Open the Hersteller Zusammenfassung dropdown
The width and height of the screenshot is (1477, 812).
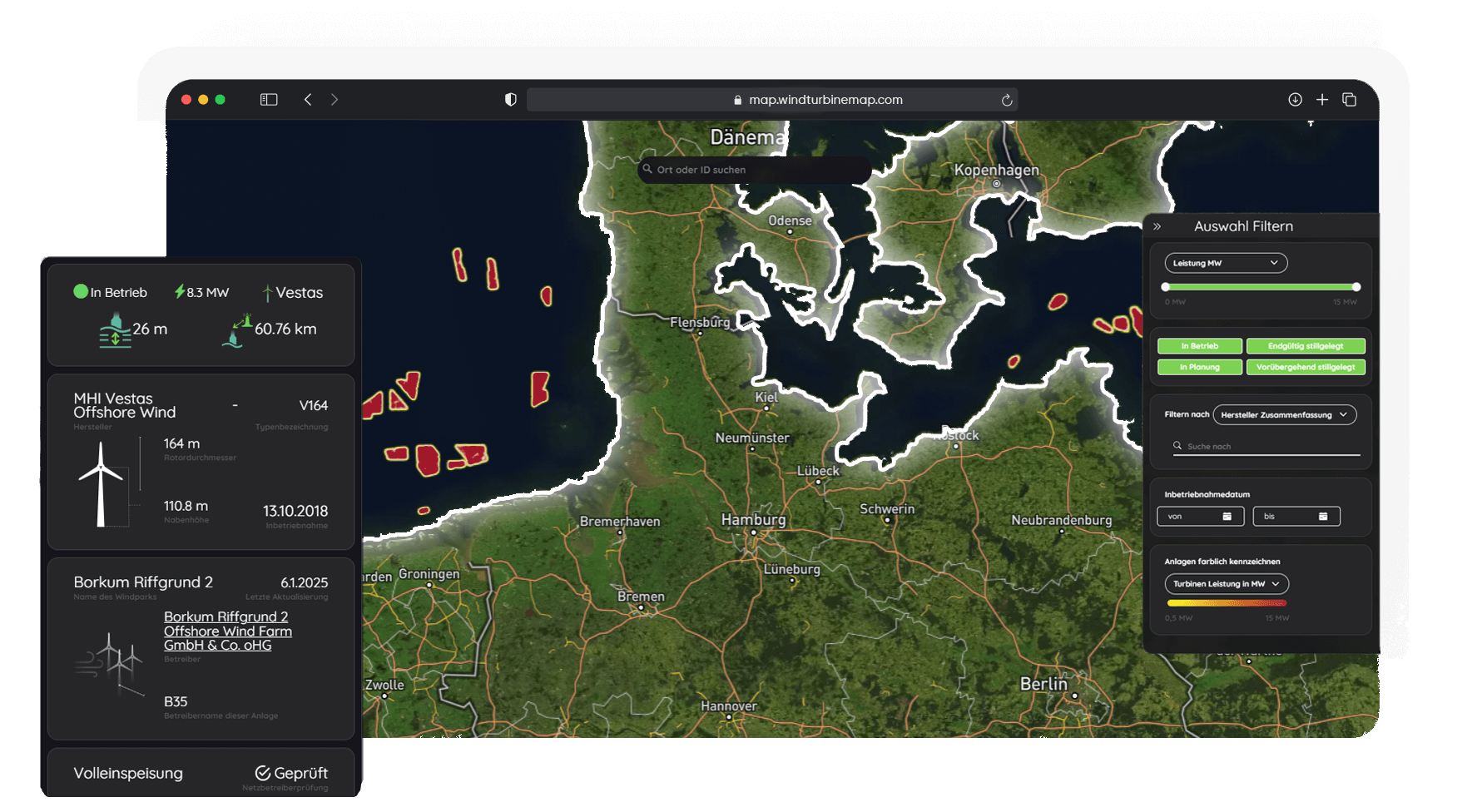pyautogui.click(x=1285, y=414)
